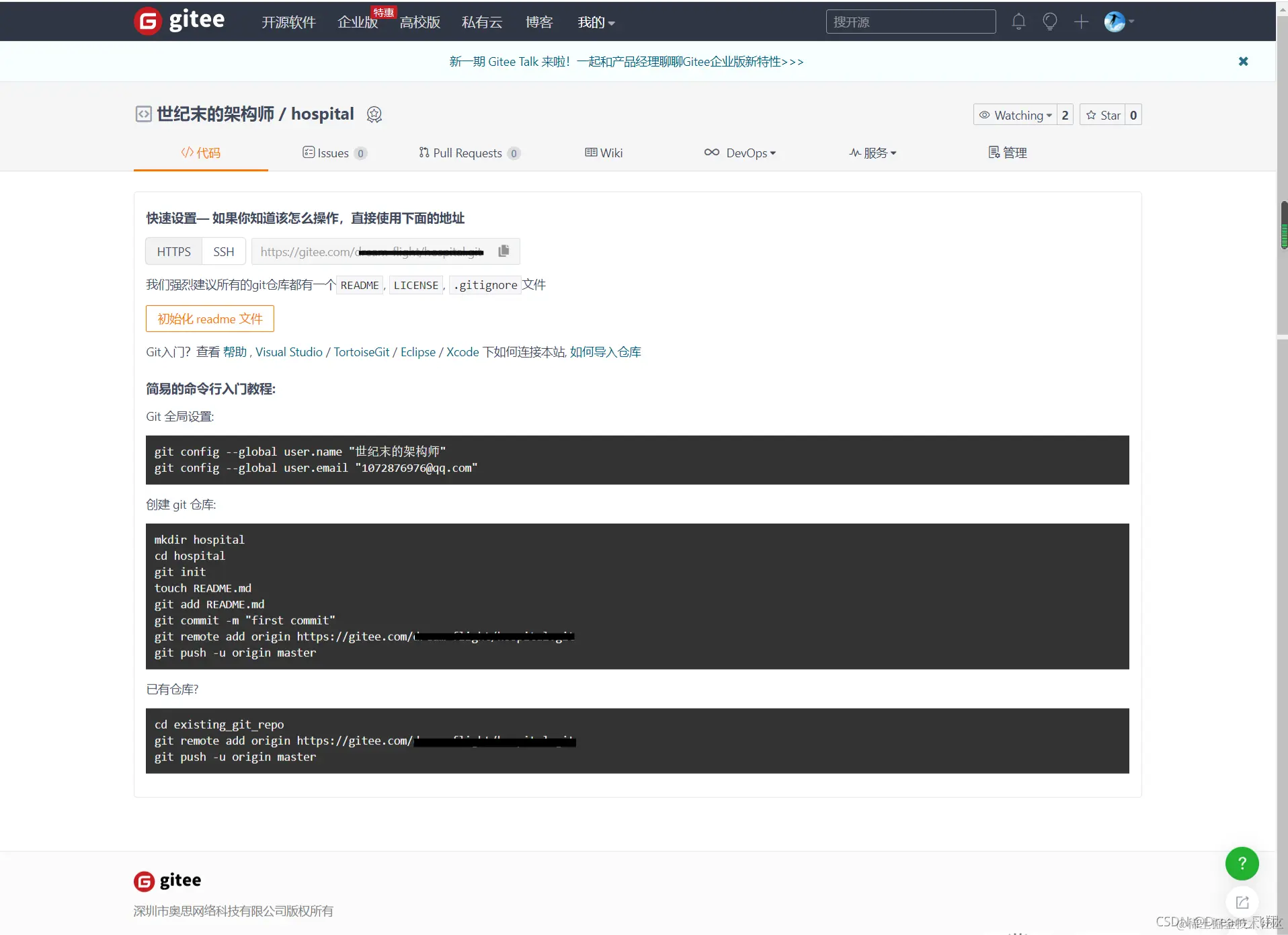Click the badge icon next to hospital
The height and width of the screenshot is (935, 1288).
pyautogui.click(x=374, y=114)
